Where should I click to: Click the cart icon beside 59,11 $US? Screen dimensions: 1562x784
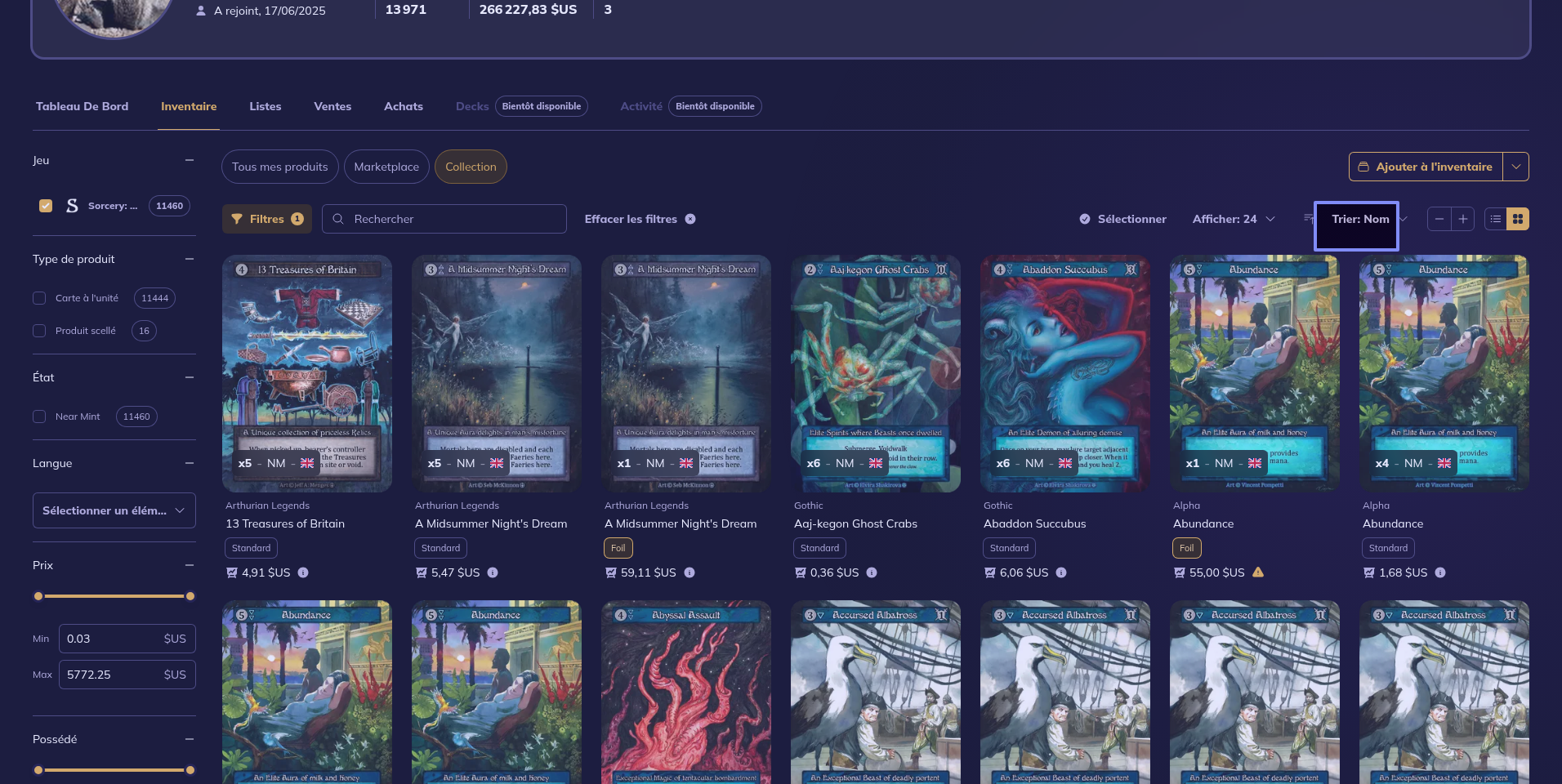point(611,572)
